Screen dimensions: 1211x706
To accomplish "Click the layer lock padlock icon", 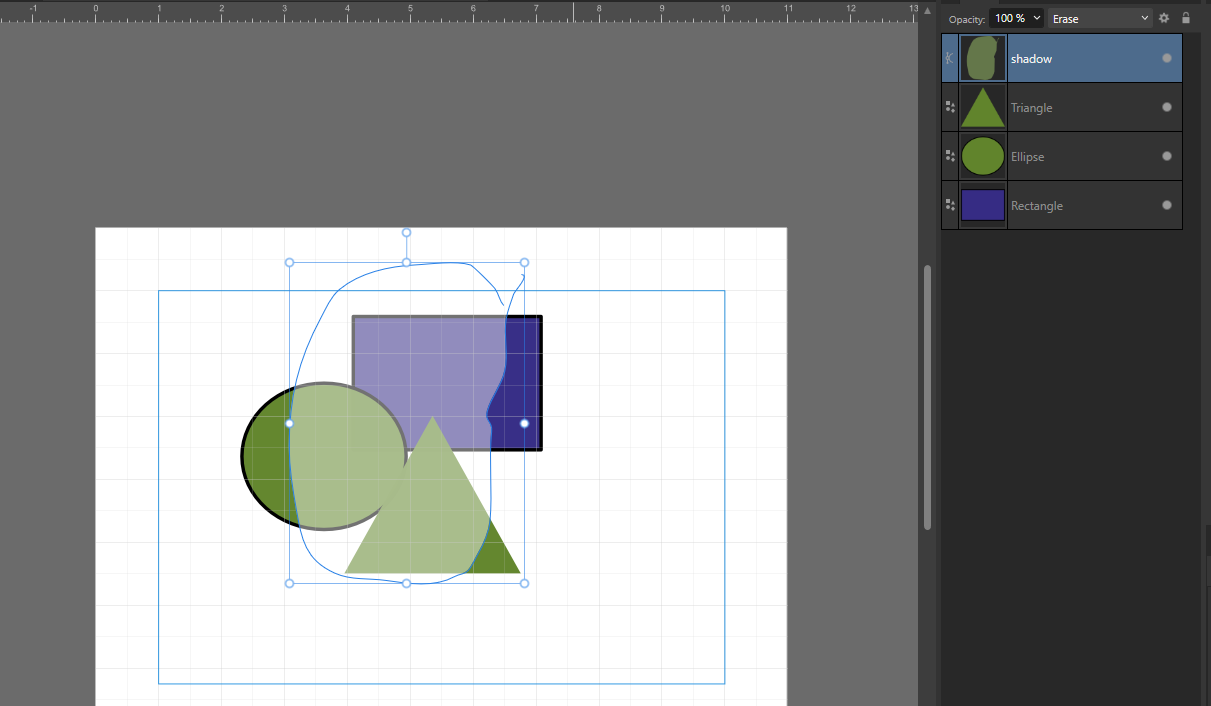I will [1186, 18].
